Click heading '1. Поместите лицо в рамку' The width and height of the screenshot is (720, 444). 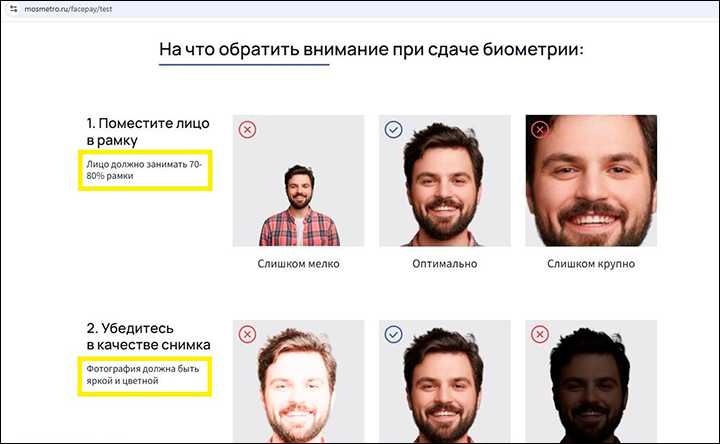pos(148,132)
